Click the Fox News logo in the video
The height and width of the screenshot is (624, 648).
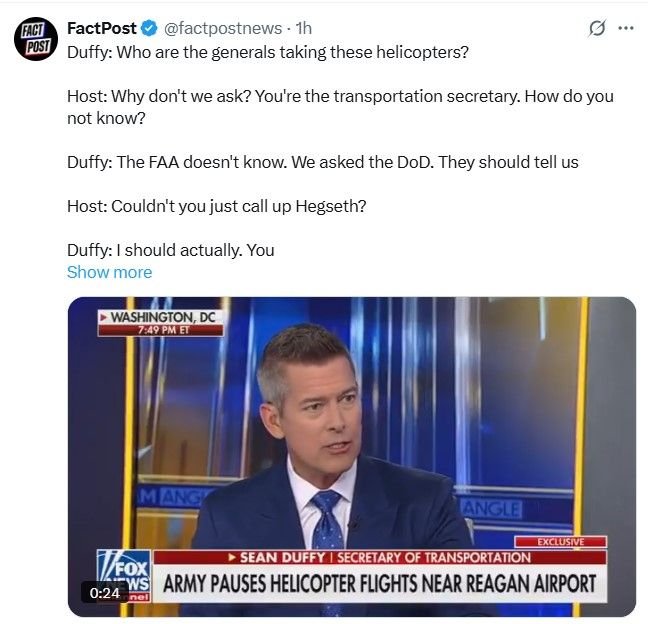(124, 575)
